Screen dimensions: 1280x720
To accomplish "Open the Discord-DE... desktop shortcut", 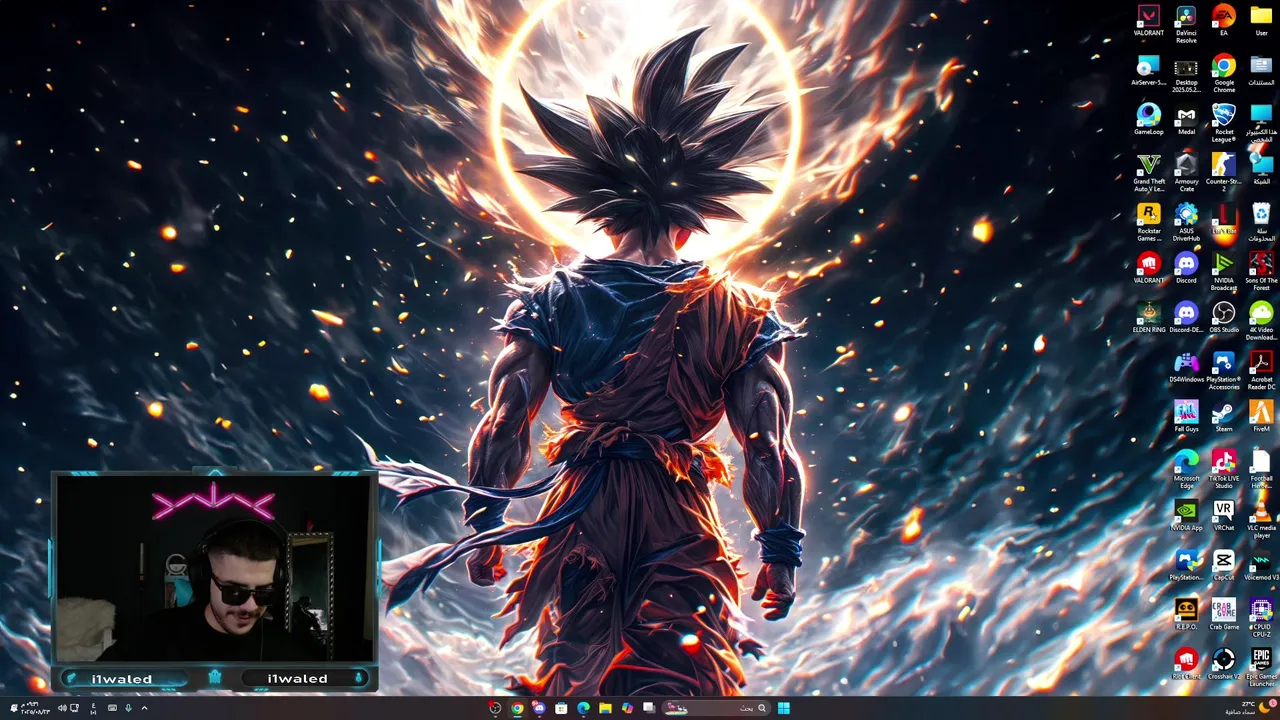I will coord(1186,319).
